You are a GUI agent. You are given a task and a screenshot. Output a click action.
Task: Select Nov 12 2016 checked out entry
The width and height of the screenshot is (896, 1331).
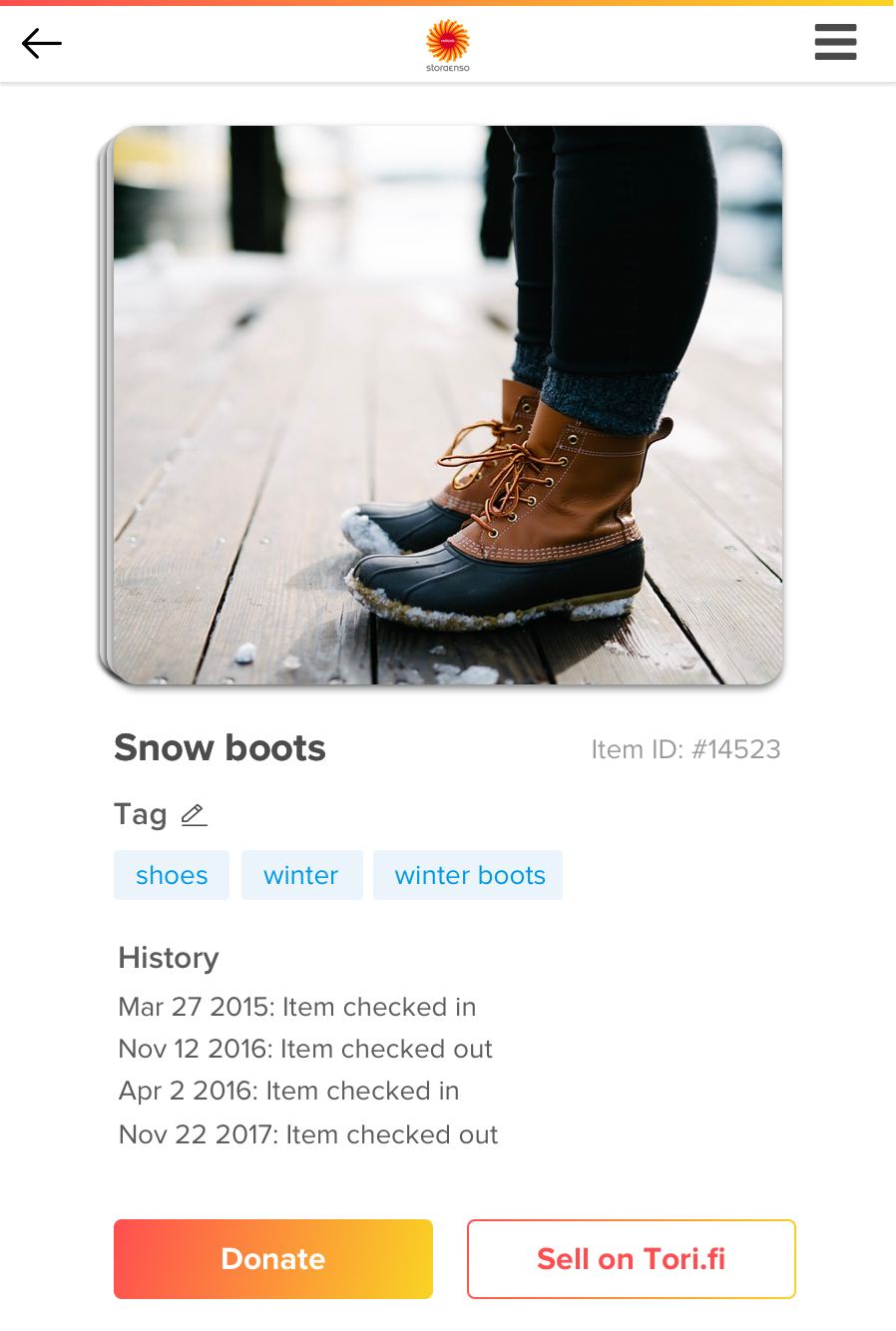[305, 1049]
